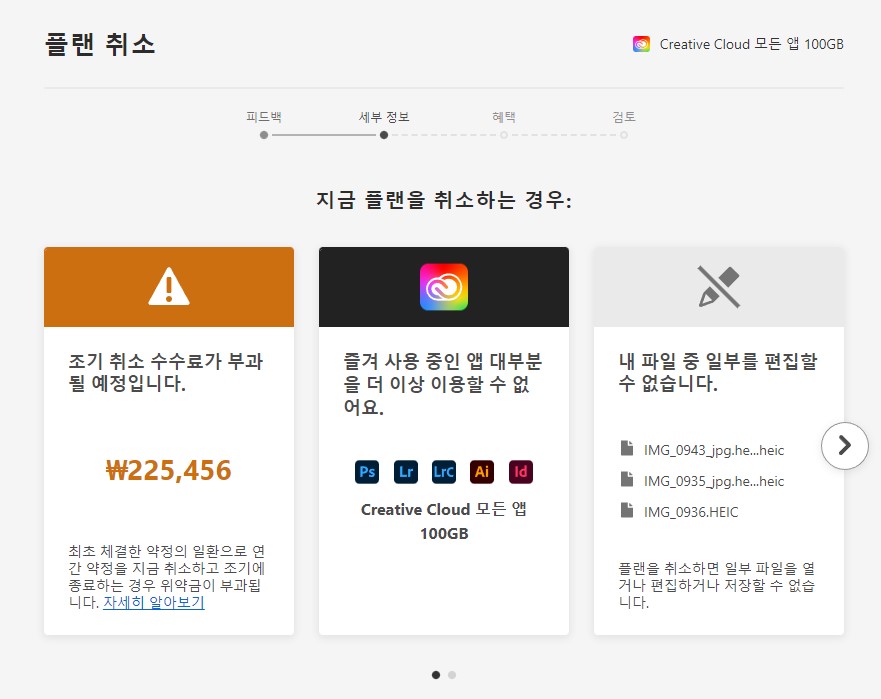Click the card title 조기 취소 수수료가 부과될 예정입니다.
This screenshot has height=699, width=881.
[x=166, y=372]
